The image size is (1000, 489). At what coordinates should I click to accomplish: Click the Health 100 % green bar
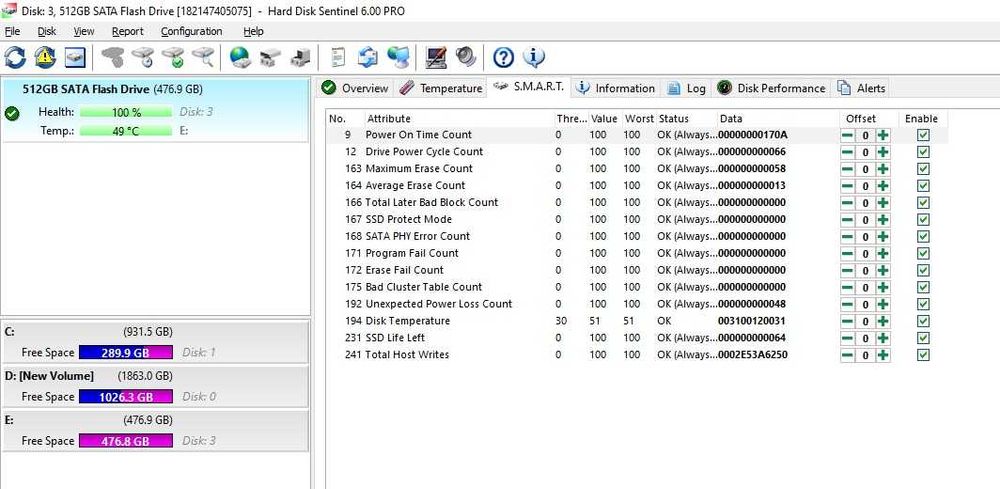click(126, 112)
